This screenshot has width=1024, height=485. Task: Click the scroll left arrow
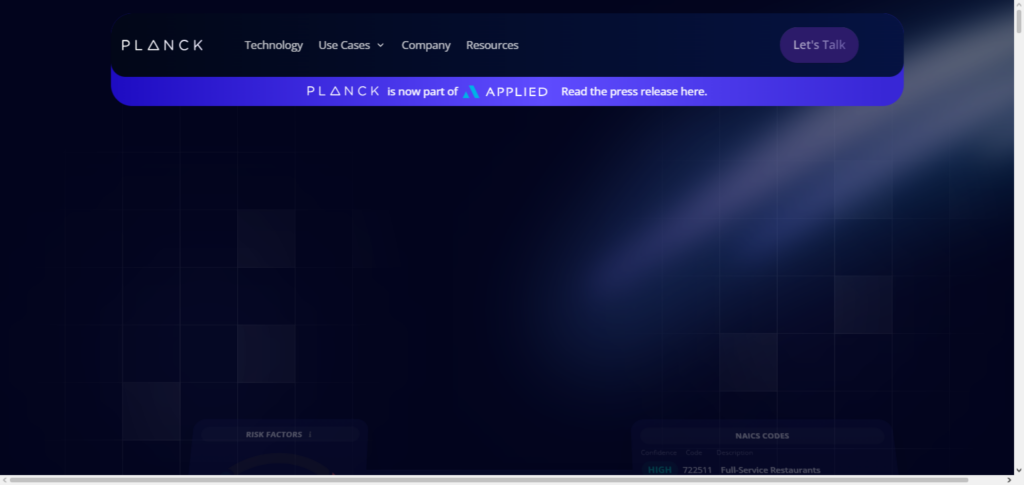coord(5,480)
